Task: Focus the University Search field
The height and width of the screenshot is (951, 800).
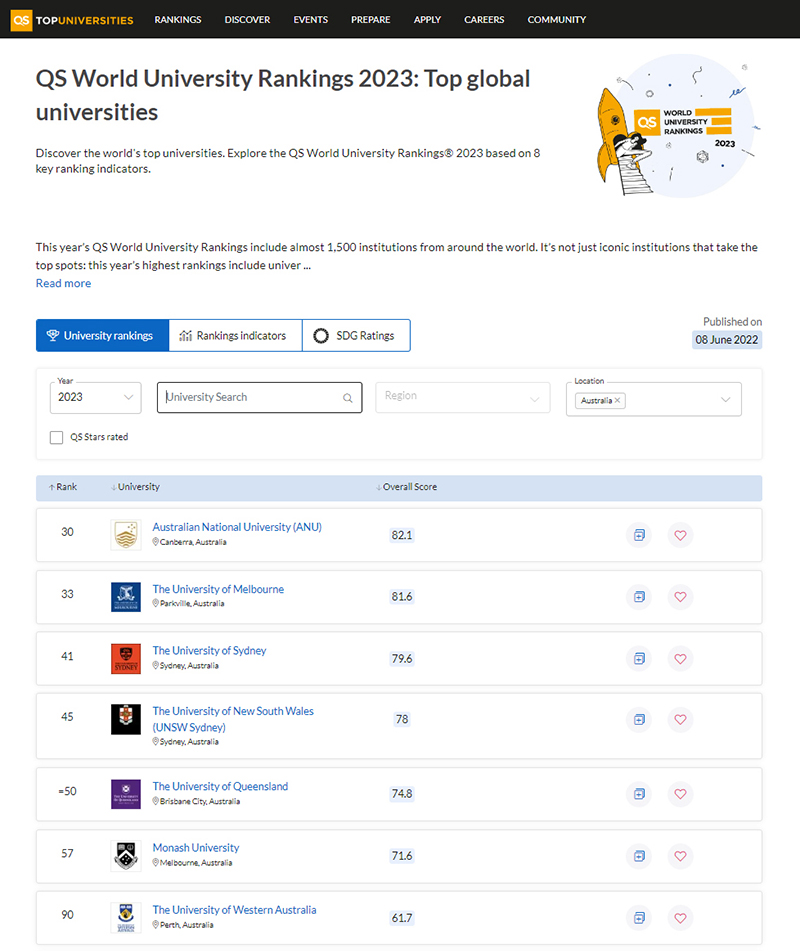Action: (x=260, y=397)
